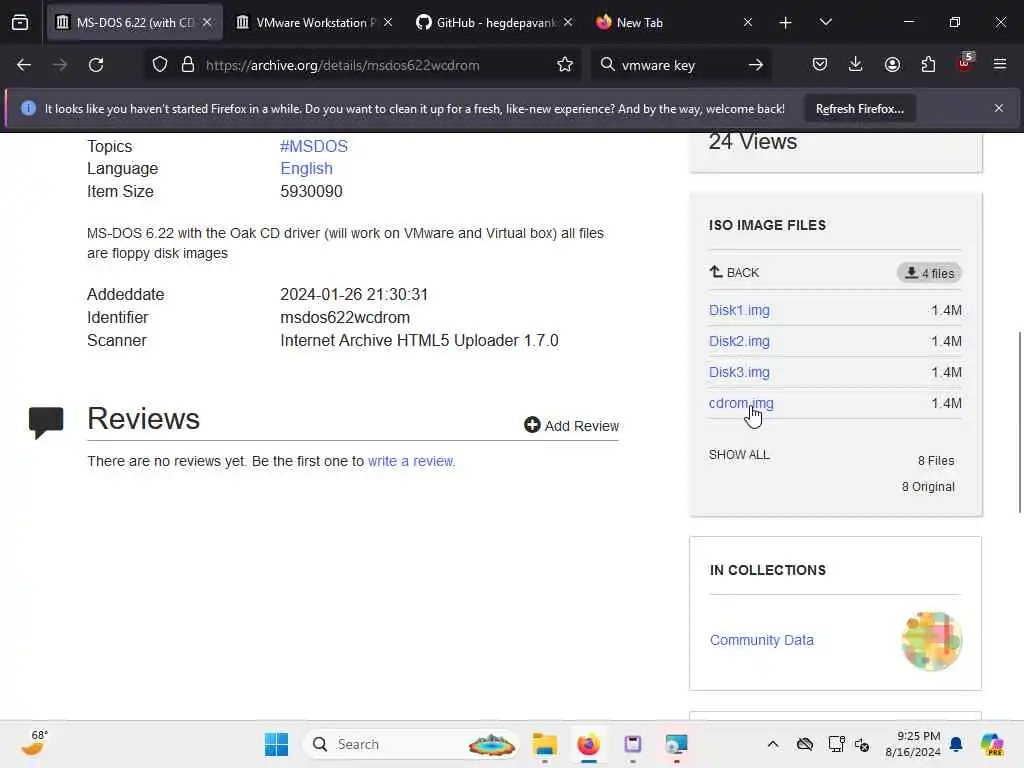
Task: Download cdrom.img file
Action: pos(741,403)
